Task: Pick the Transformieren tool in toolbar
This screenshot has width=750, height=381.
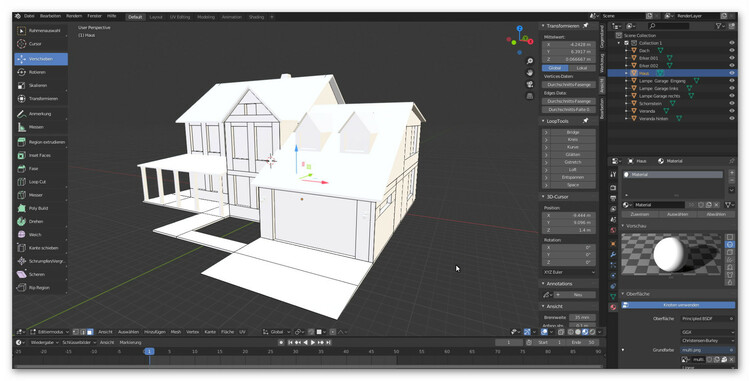Action: (x=41, y=98)
